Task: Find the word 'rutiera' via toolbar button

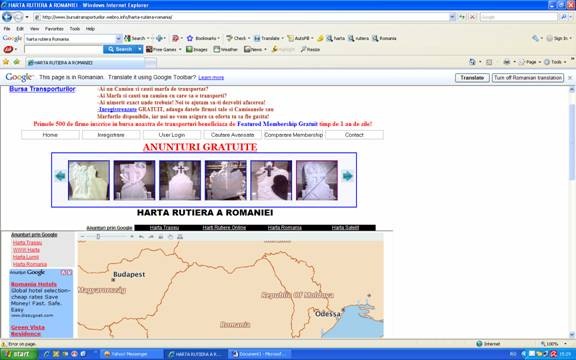Action: coord(359,38)
